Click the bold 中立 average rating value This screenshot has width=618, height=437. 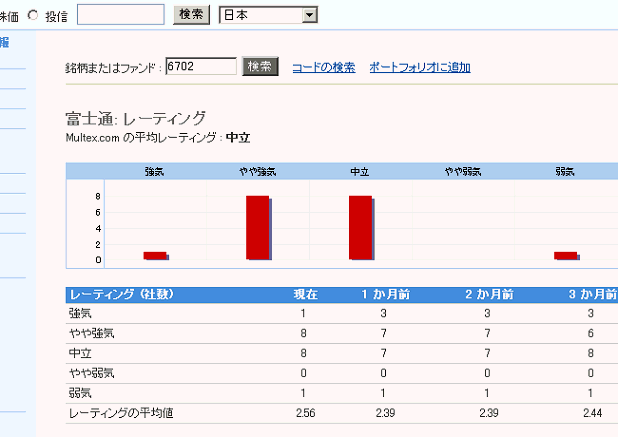(238, 138)
